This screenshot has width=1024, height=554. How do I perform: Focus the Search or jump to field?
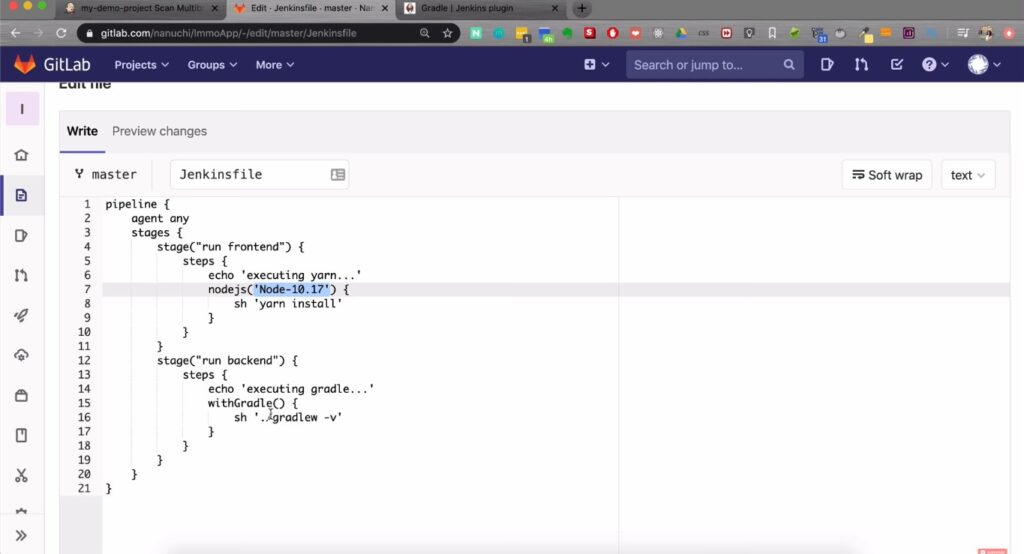(714, 65)
